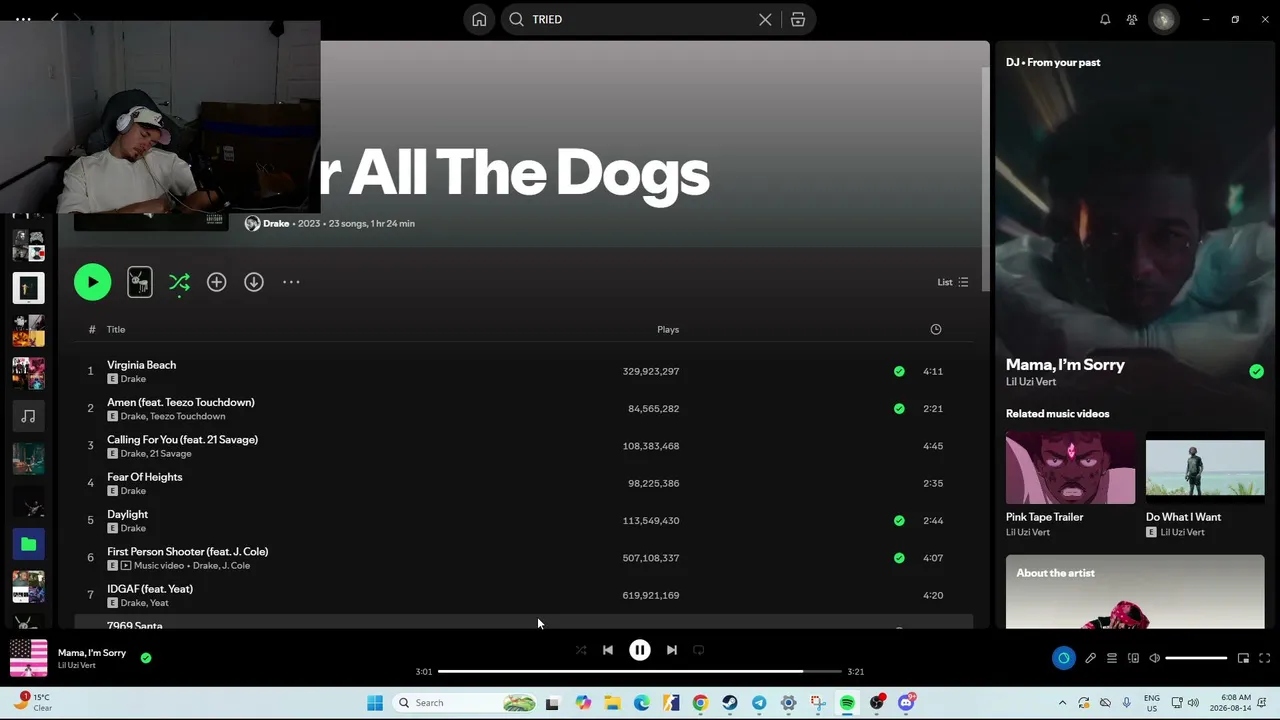This screenshot has height=720, width=1280.
Task: Open Drake artist link in album header
Action: [x=276, y=223]
